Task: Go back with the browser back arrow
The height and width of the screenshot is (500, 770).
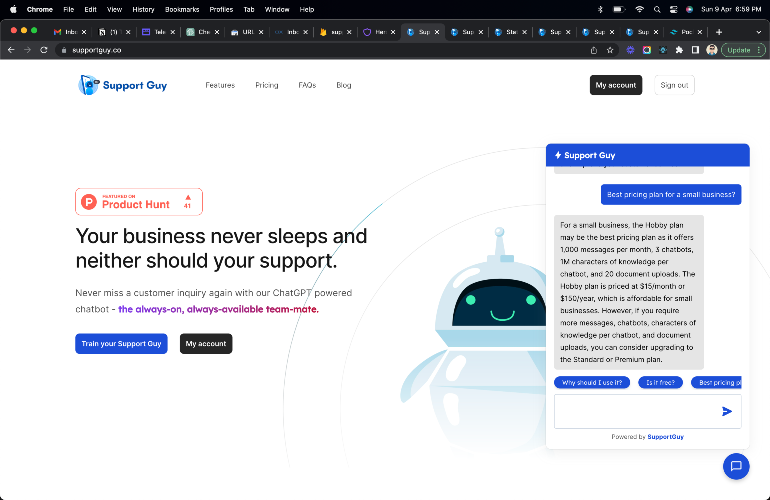Action: [11, 50]
